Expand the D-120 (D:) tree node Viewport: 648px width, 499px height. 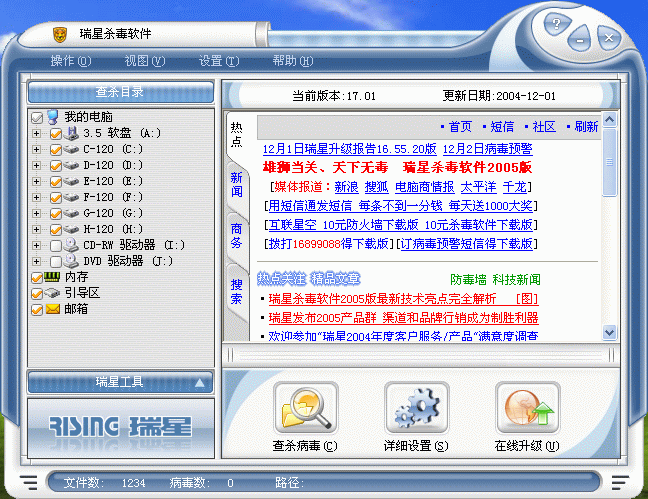click(36, 165)
